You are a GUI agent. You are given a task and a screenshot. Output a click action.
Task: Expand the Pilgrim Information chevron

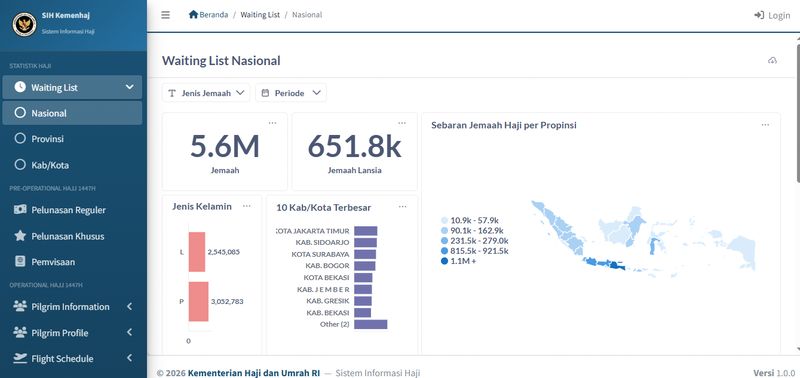[129, 306]
